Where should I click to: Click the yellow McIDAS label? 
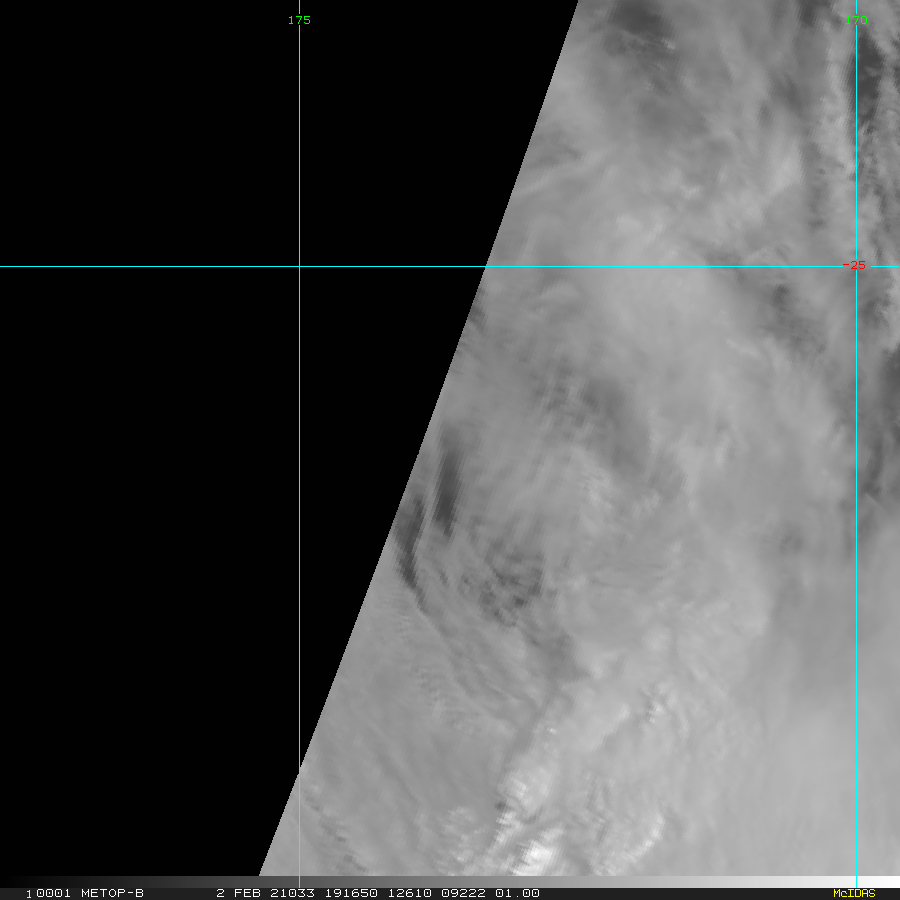tap(854, 893)
